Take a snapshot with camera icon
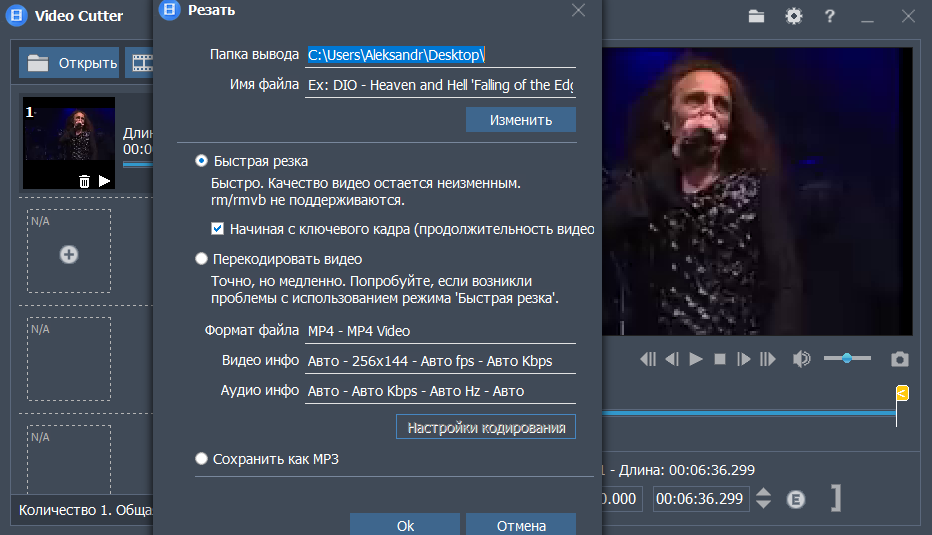The image size is (932, 535). 900,359
